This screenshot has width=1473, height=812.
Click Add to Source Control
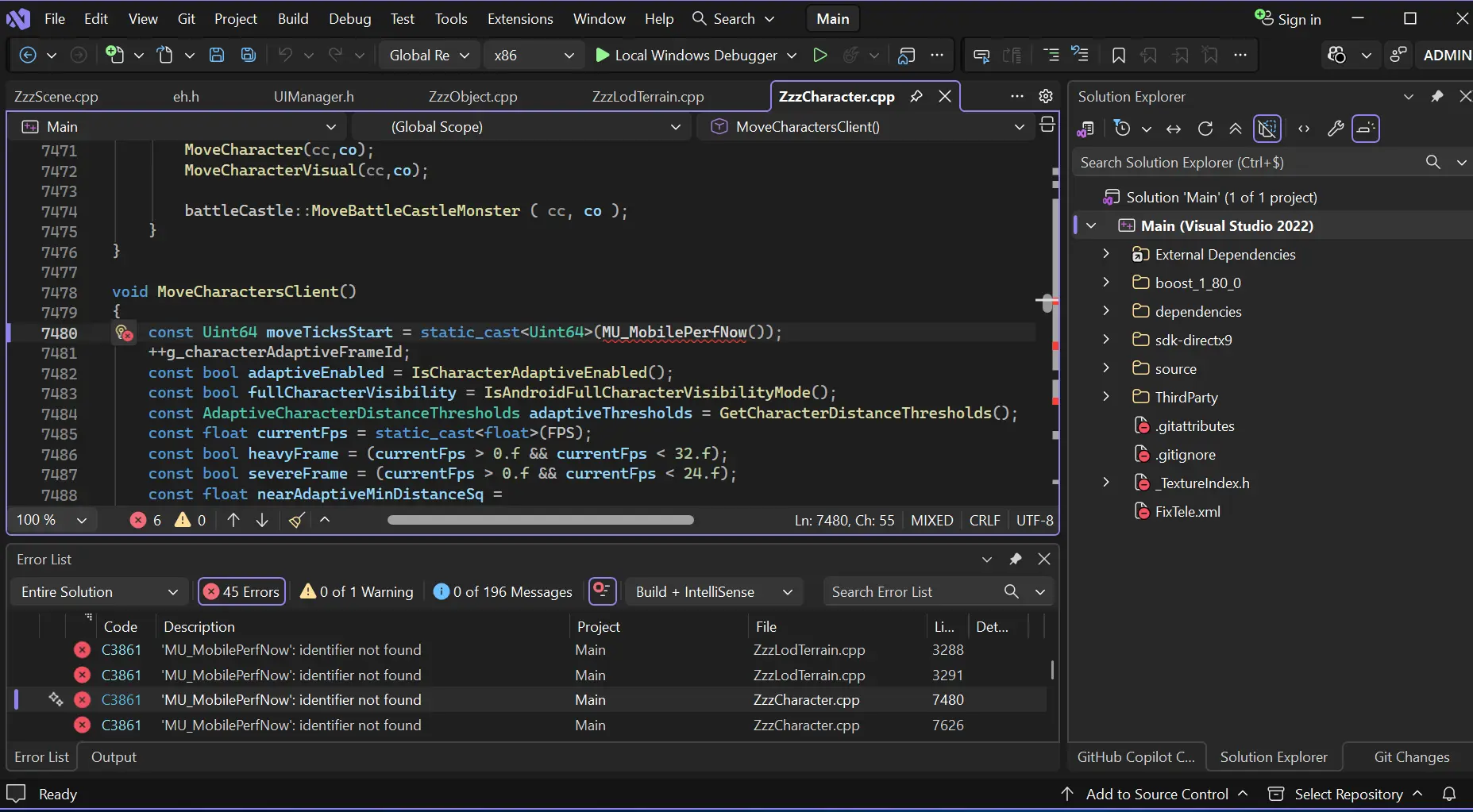1156,794
